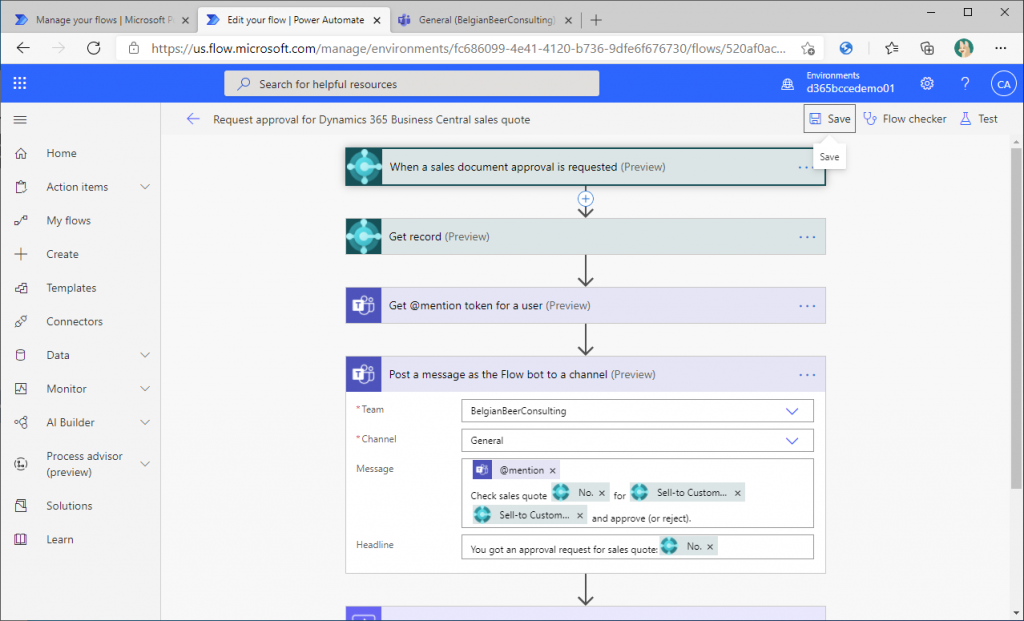Image resolution: width=1024 pixels, height=621 pixels.
Task: Open the Get record step menu
Action: 807,237
